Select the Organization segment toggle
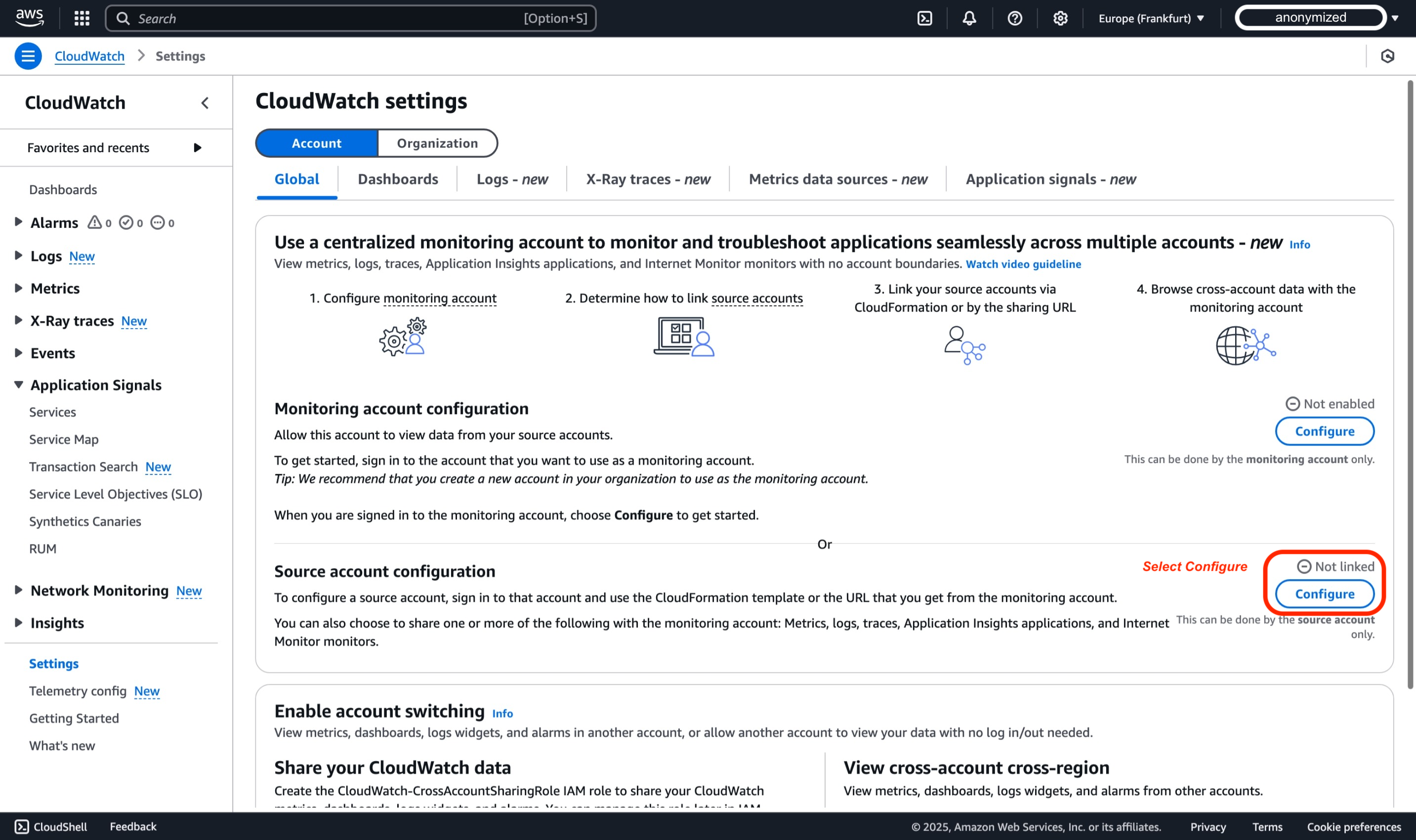The height and width of the screenshot is (840, 1416). [437, 143]
